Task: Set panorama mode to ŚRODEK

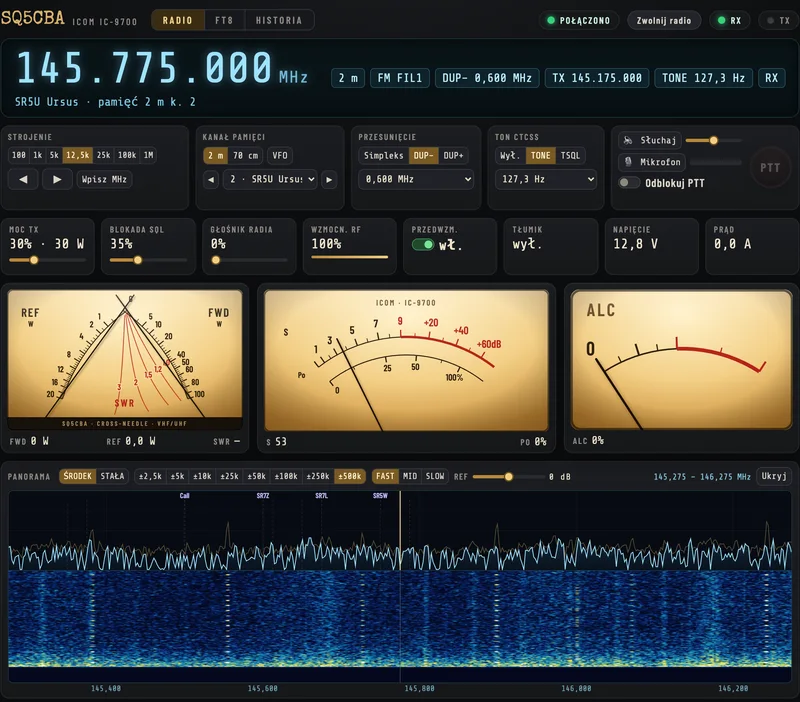Action: click(78, 476)
